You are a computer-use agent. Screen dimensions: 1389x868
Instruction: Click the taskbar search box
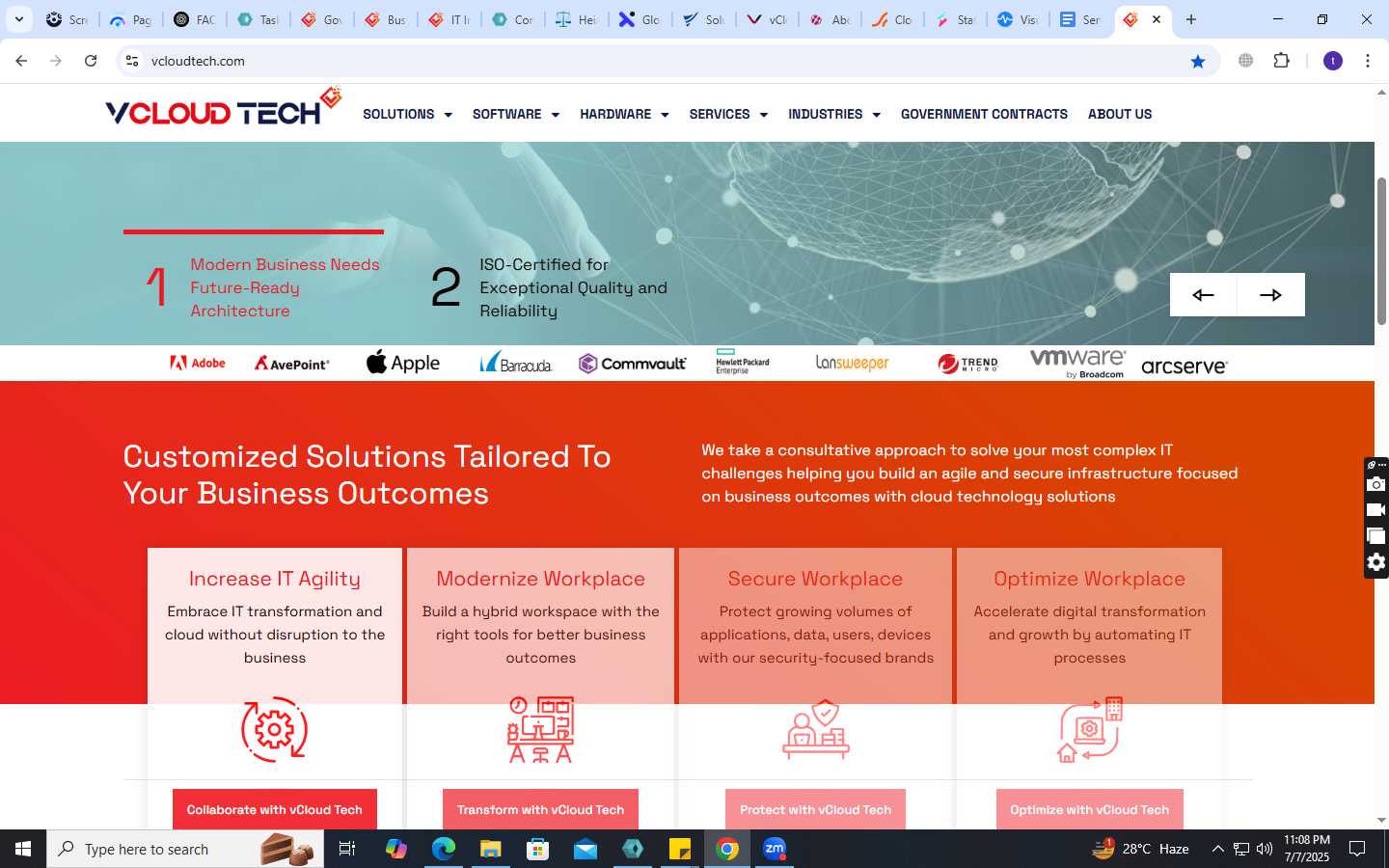(185, 849)
